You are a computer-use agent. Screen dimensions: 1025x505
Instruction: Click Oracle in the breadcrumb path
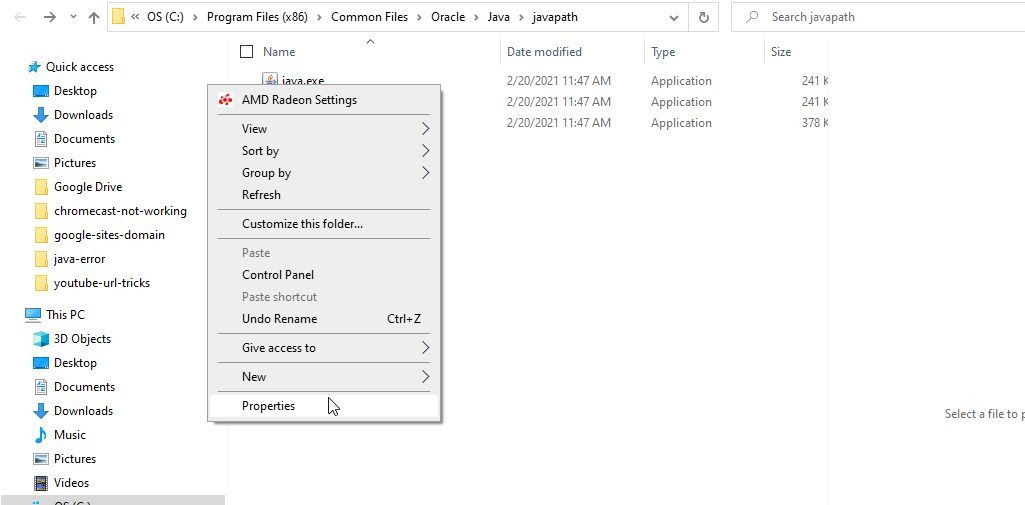pyautogui.click(x=448, y=17)
